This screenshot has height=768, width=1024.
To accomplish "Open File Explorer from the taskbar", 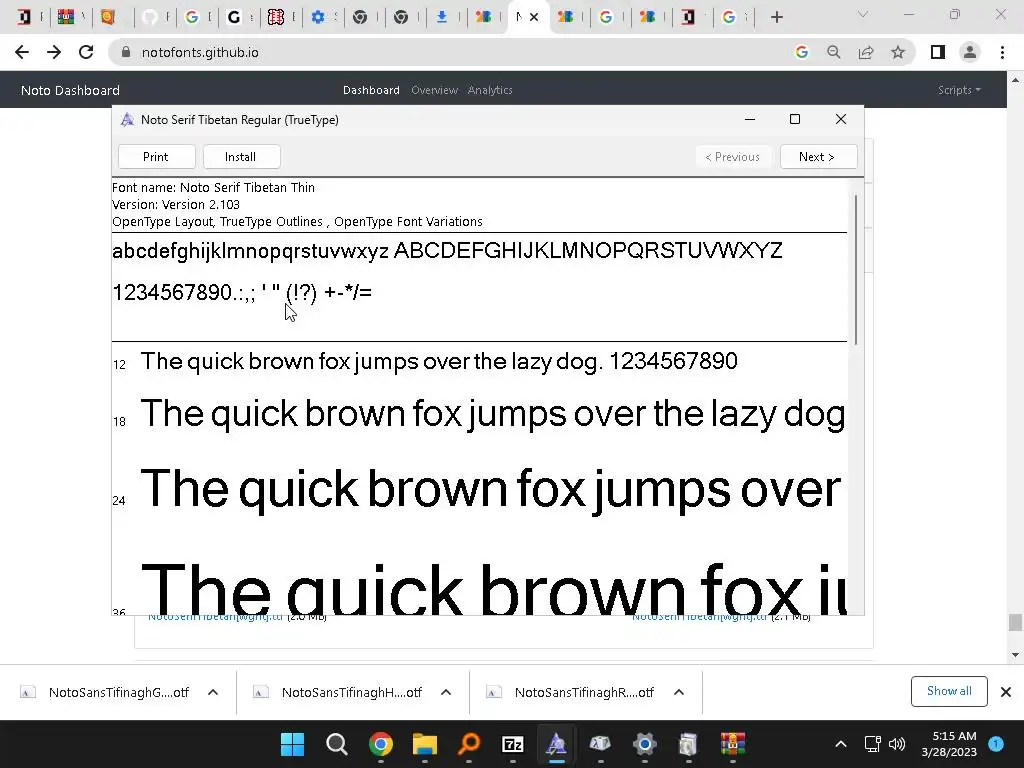I will click(x=424, y=744).
